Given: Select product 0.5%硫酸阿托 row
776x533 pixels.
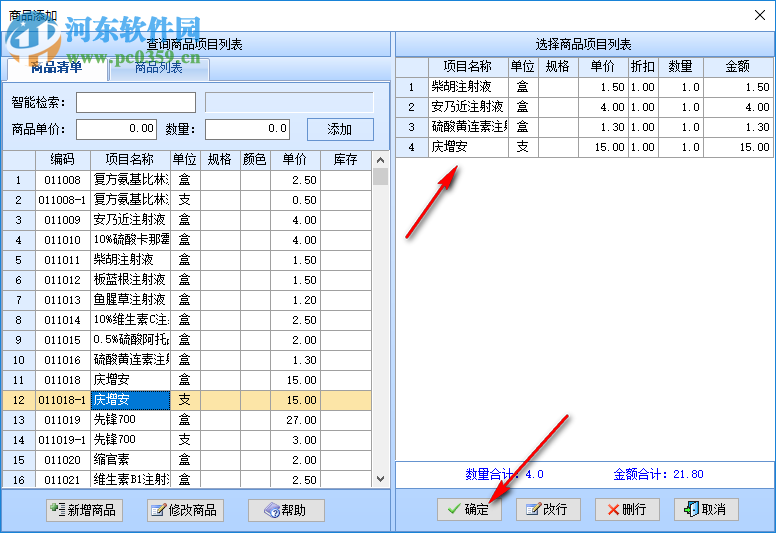Looking at the screenshot, I should (x=187, y=340).
